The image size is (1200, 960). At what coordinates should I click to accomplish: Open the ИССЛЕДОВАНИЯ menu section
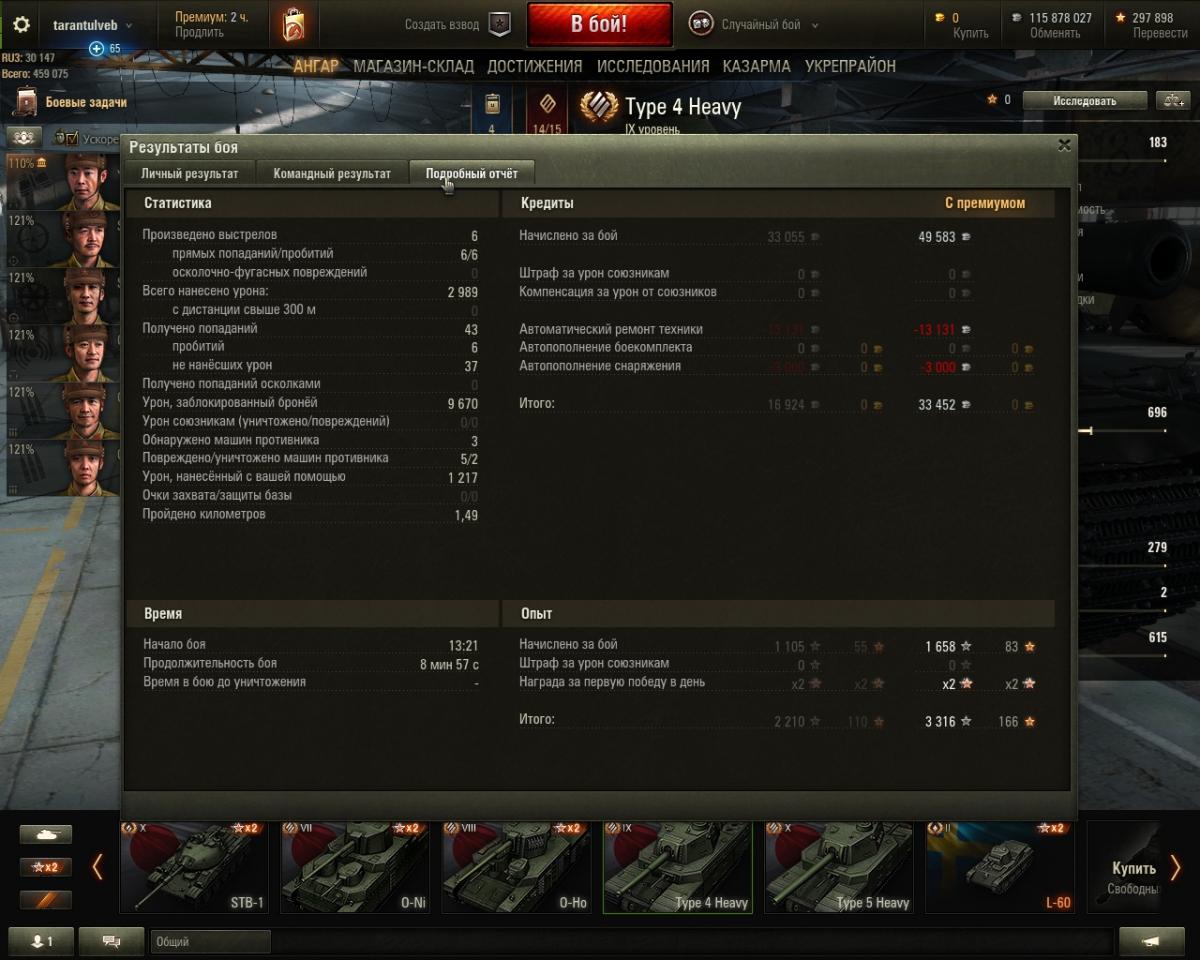pyautogui.click(x=653, y=66)
